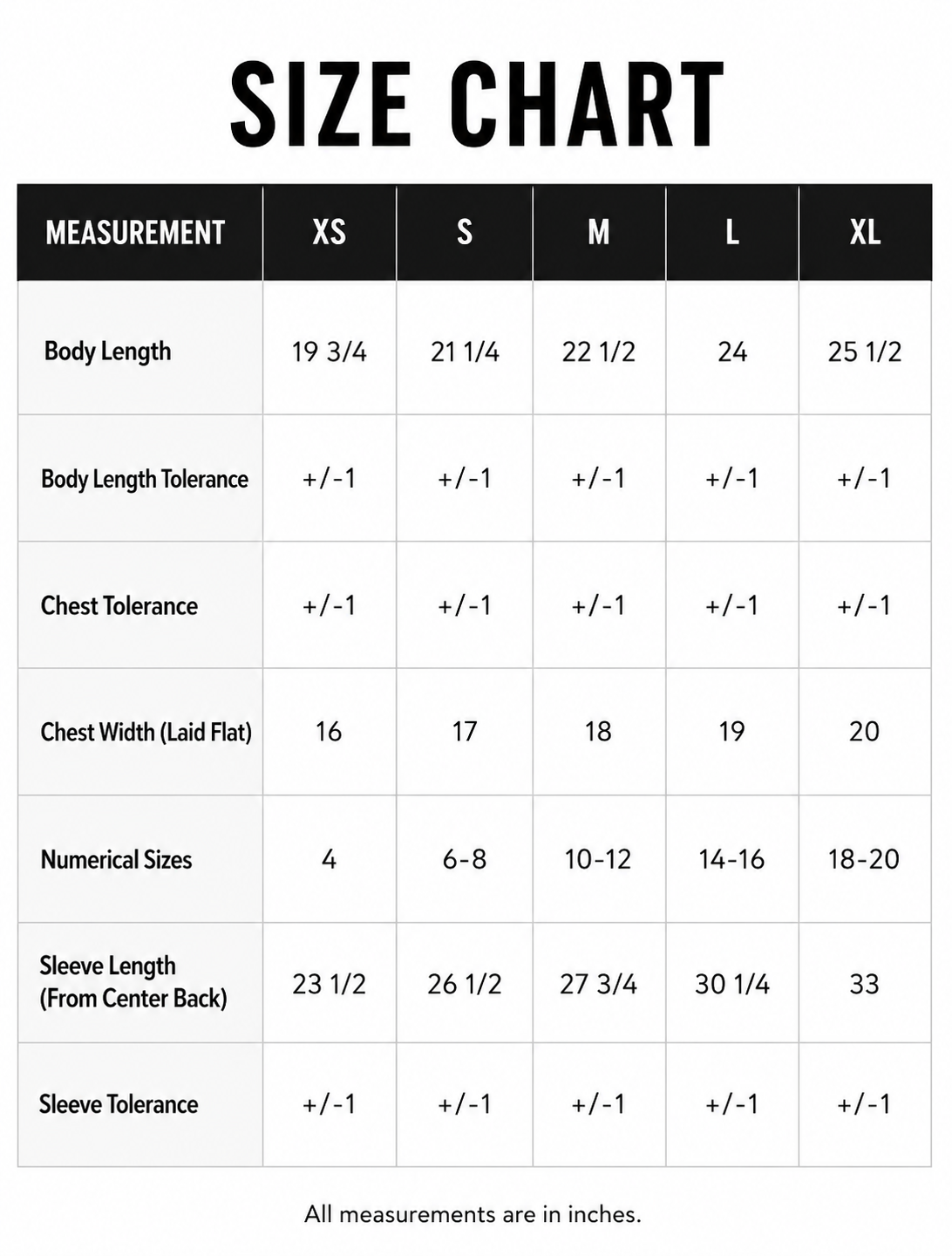The image size is (952, 1256).
Task: Click the Body Length Tolerance label
Action: point(145,479)
